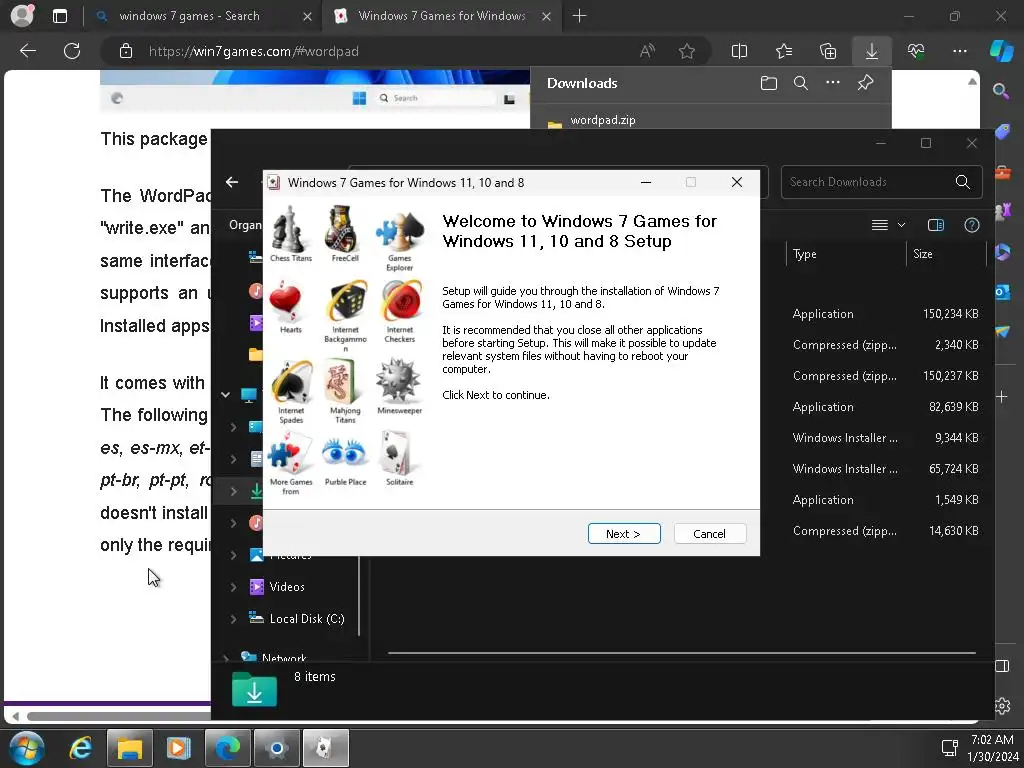Open wordpad.zip download entry
The width and height of the screenshot is (1024, 768).
click(602, 120)
